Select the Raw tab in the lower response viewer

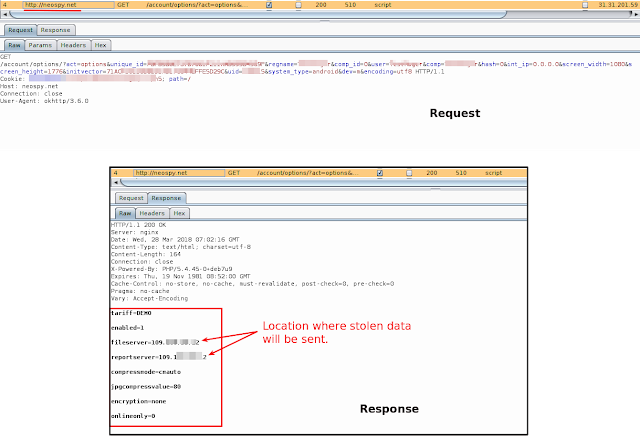(x=125, y=213)
